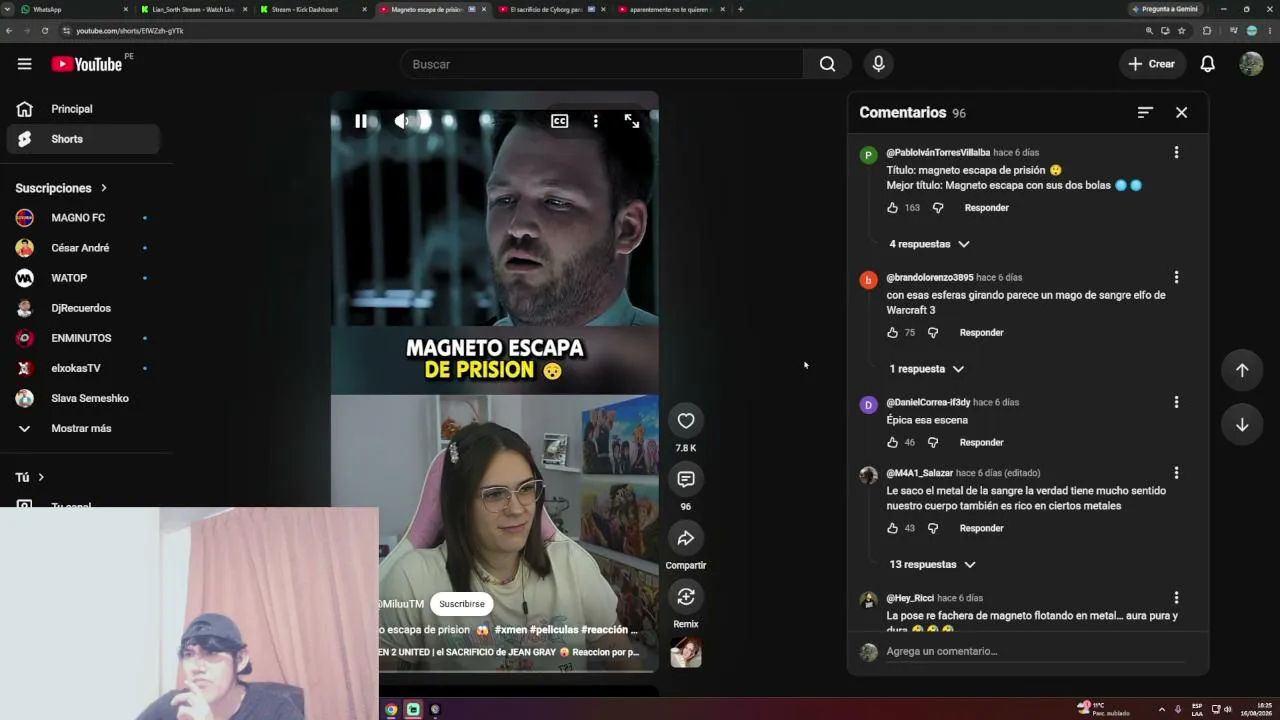Reply to M4A1_Salazar's comment
1280x720 pixels.
(x=981, y=528)
